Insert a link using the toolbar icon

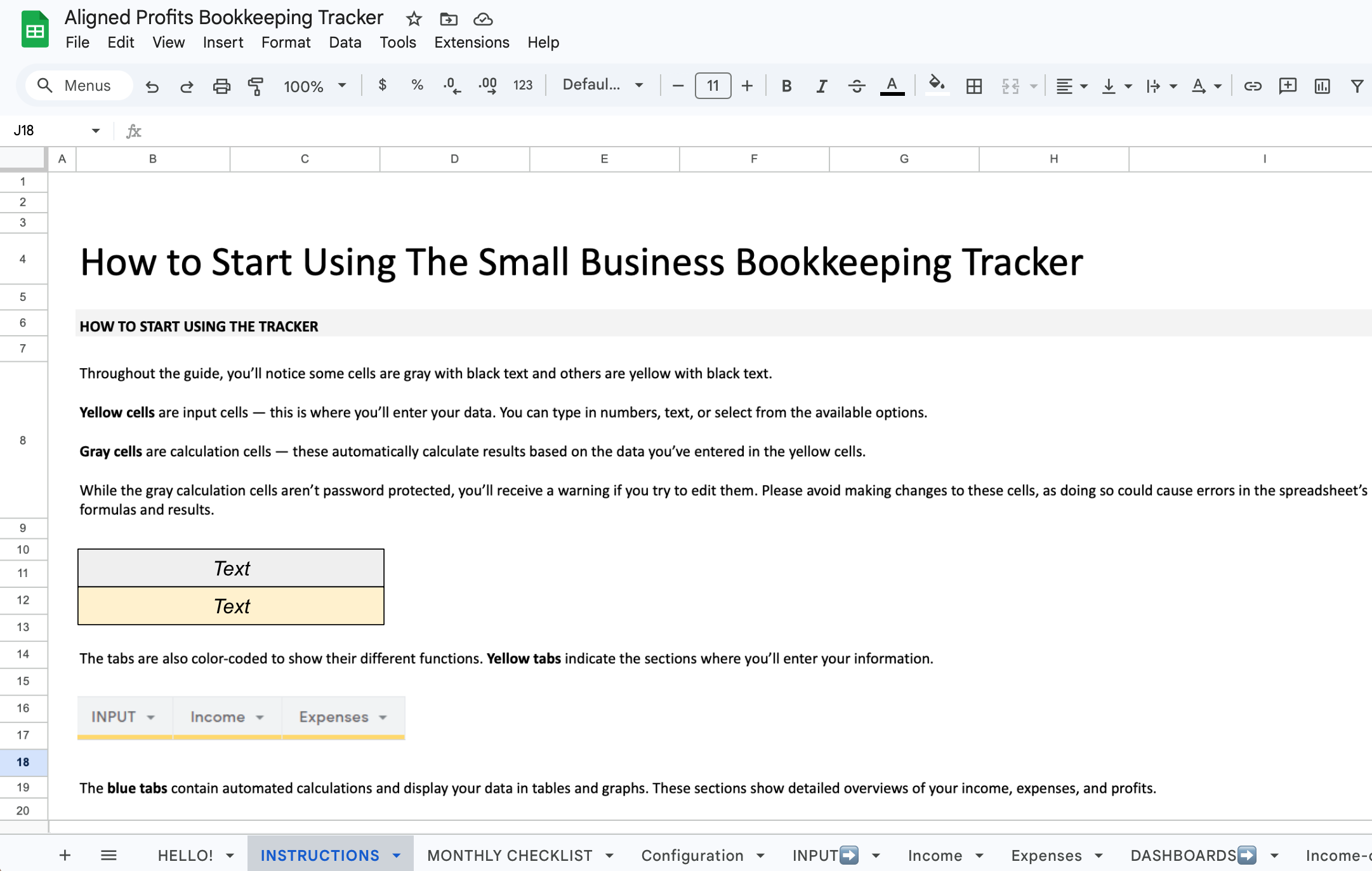pyautogui.click(x=1252, y=86)
